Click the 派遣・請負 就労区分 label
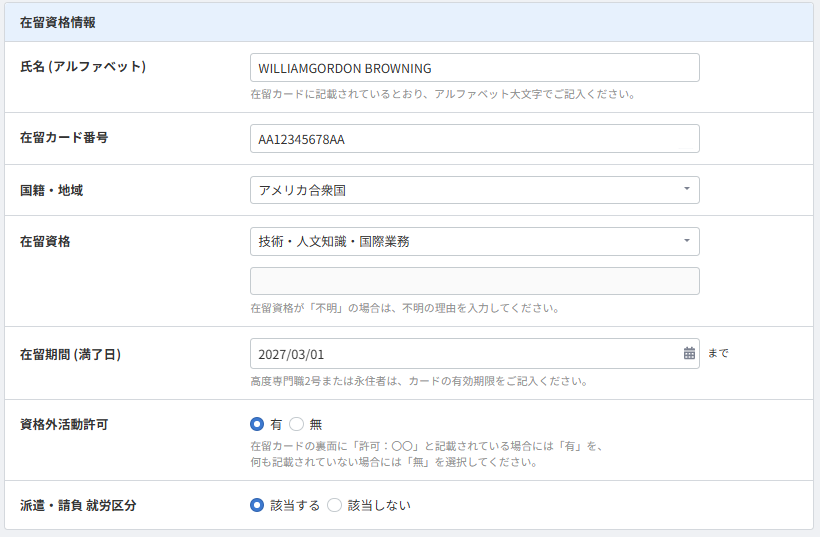The width and height of the screenshot is (820, 537). [x=78, y=506]
